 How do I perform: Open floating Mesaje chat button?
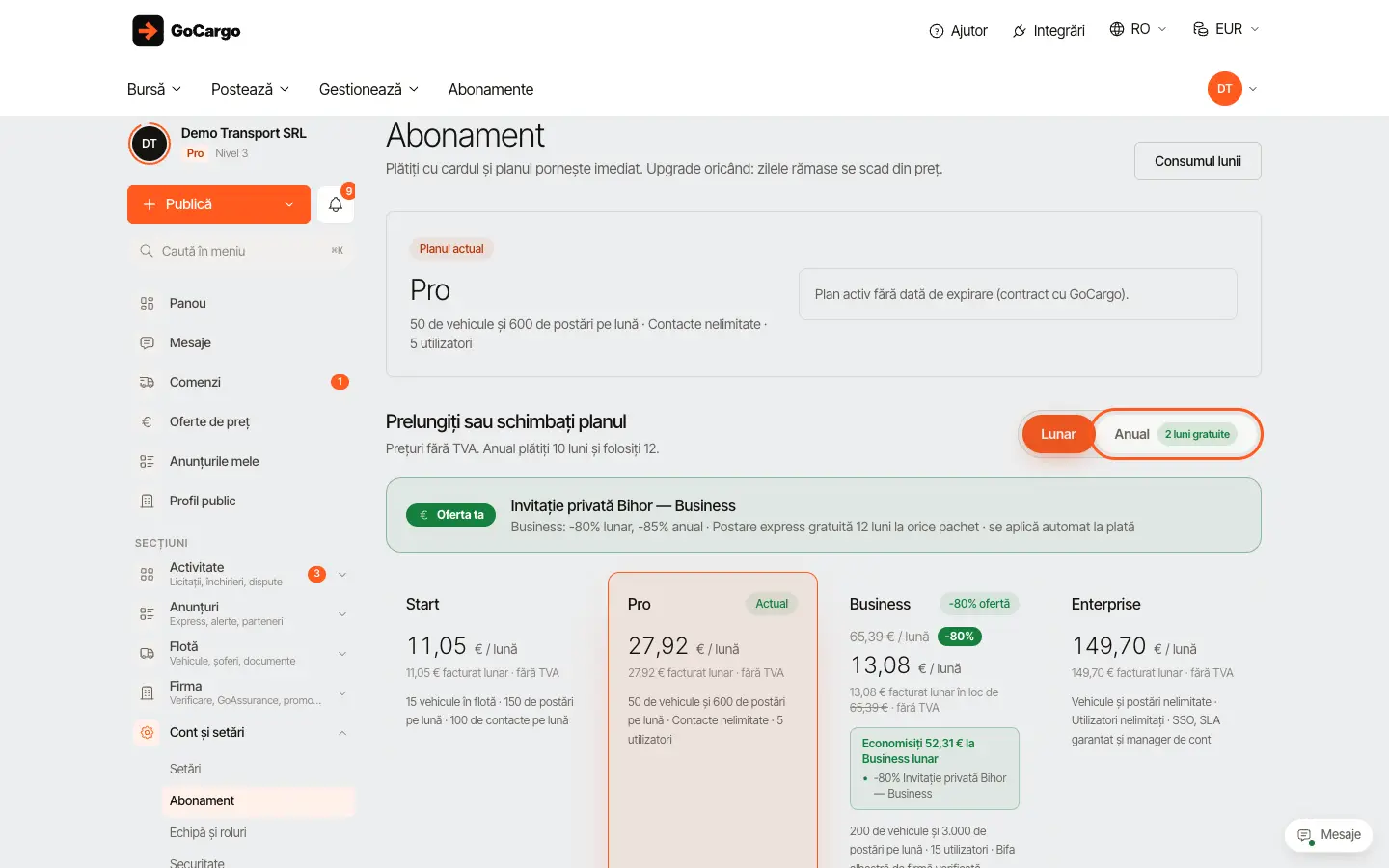1328,835
